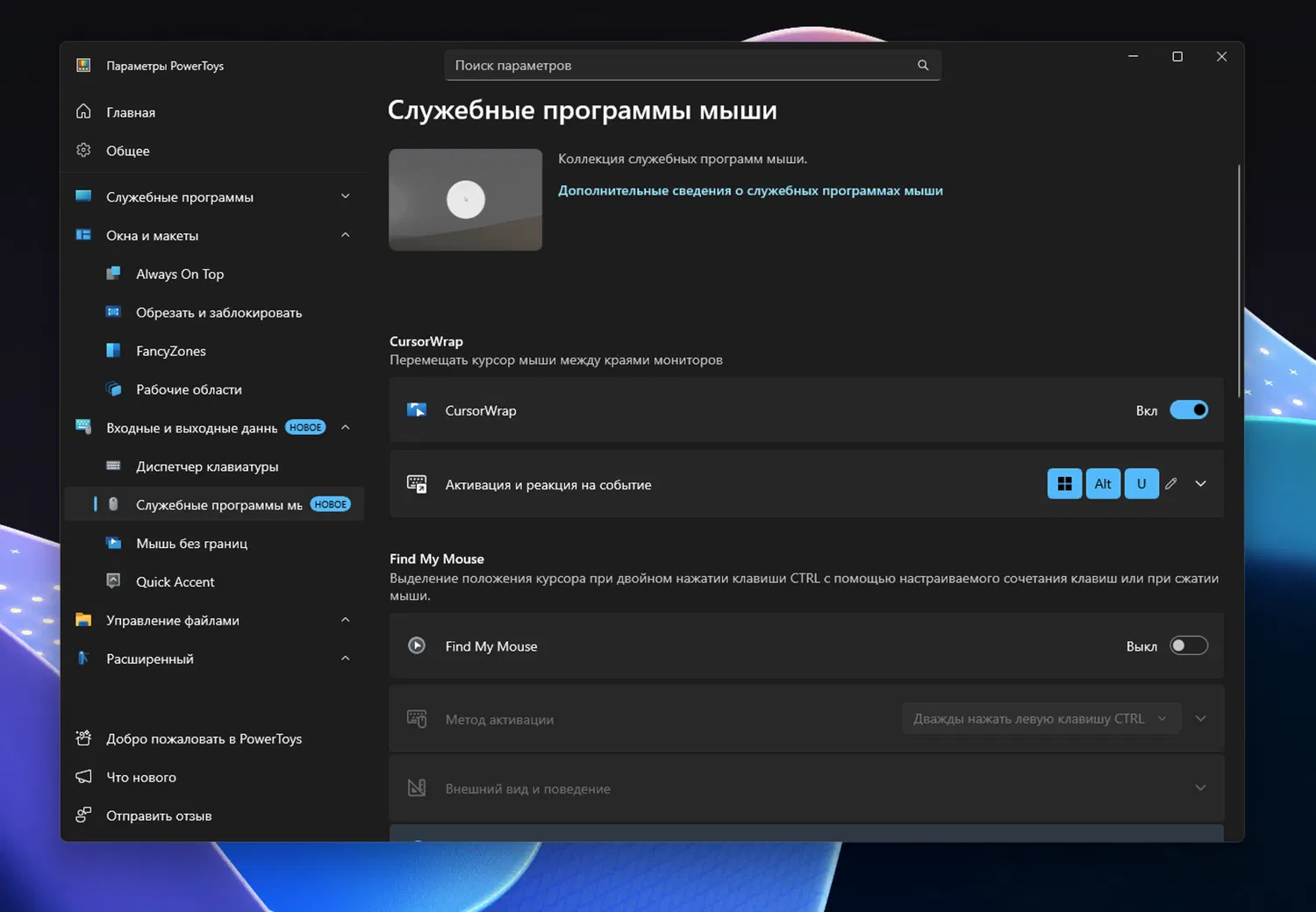Select FancyZones in sidebar
1316x912 pixels.
[214, 351]
